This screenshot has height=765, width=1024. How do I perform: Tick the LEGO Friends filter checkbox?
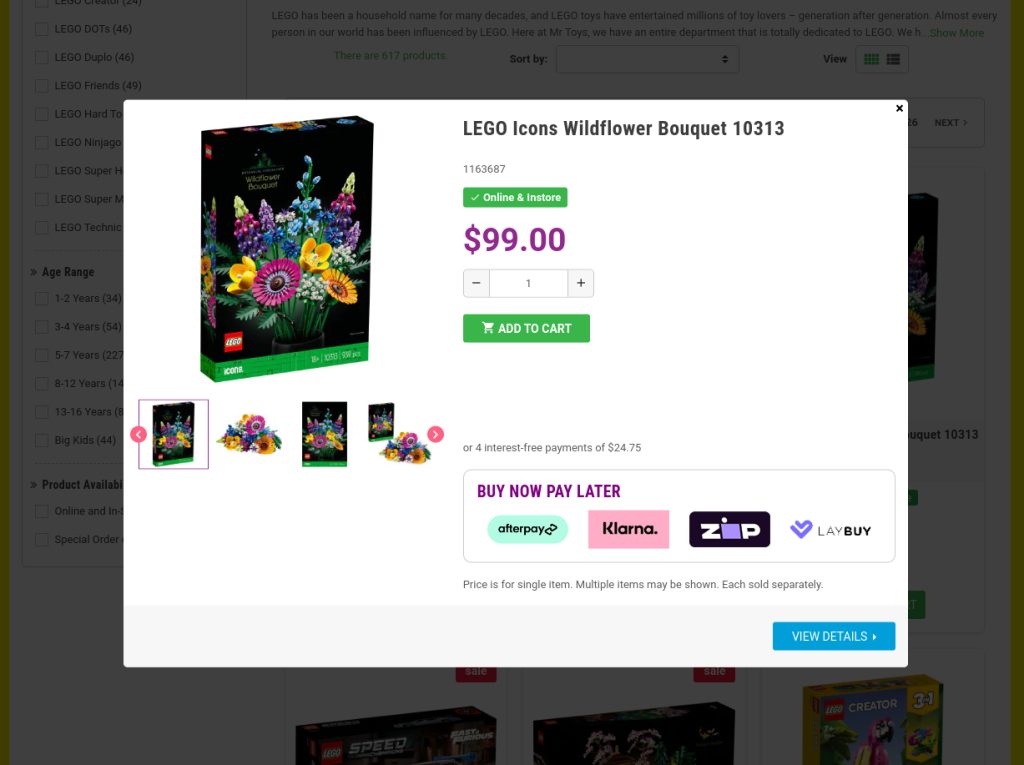[42, 86]
